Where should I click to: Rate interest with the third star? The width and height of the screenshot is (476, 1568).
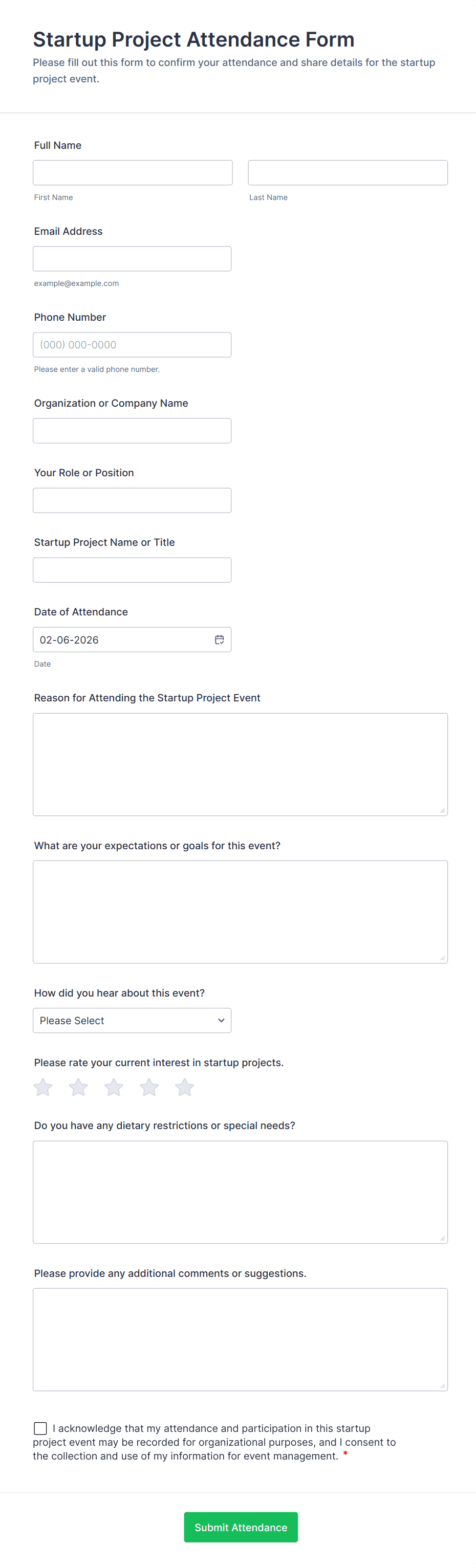pyautogui.click(x=114, y=1087)
